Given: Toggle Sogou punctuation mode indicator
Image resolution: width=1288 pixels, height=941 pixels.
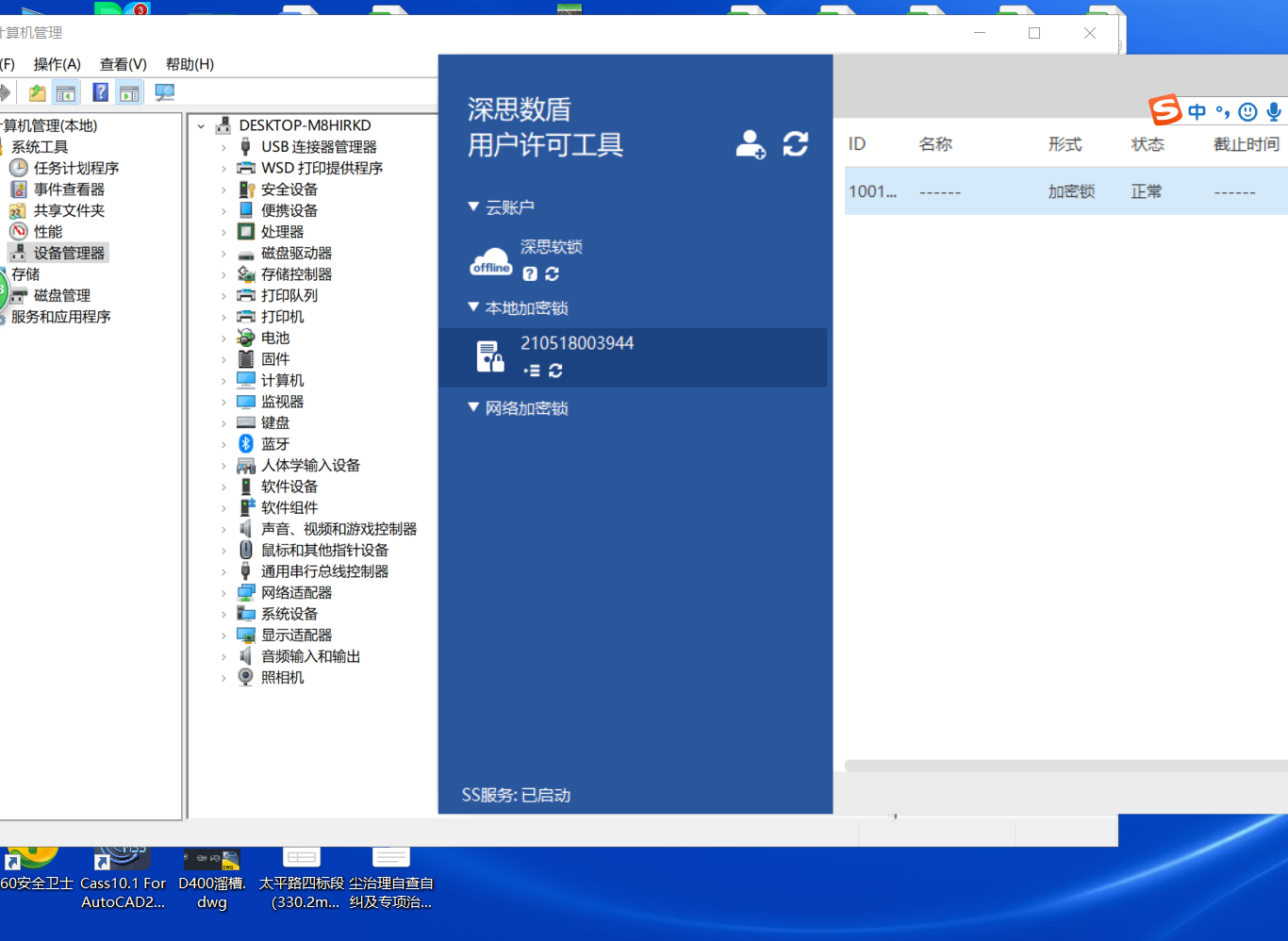Looking at the screenshot, I should pos(1223,112).
